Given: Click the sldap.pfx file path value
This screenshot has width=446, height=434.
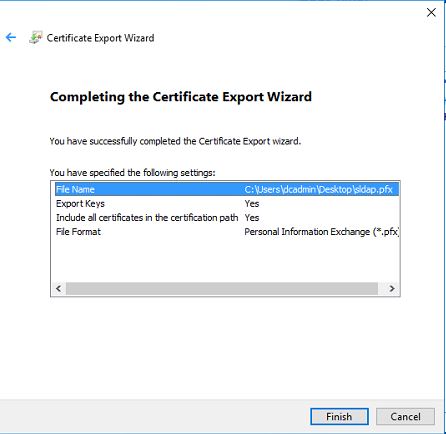Looking at the screenshot, I should (318, 190).
